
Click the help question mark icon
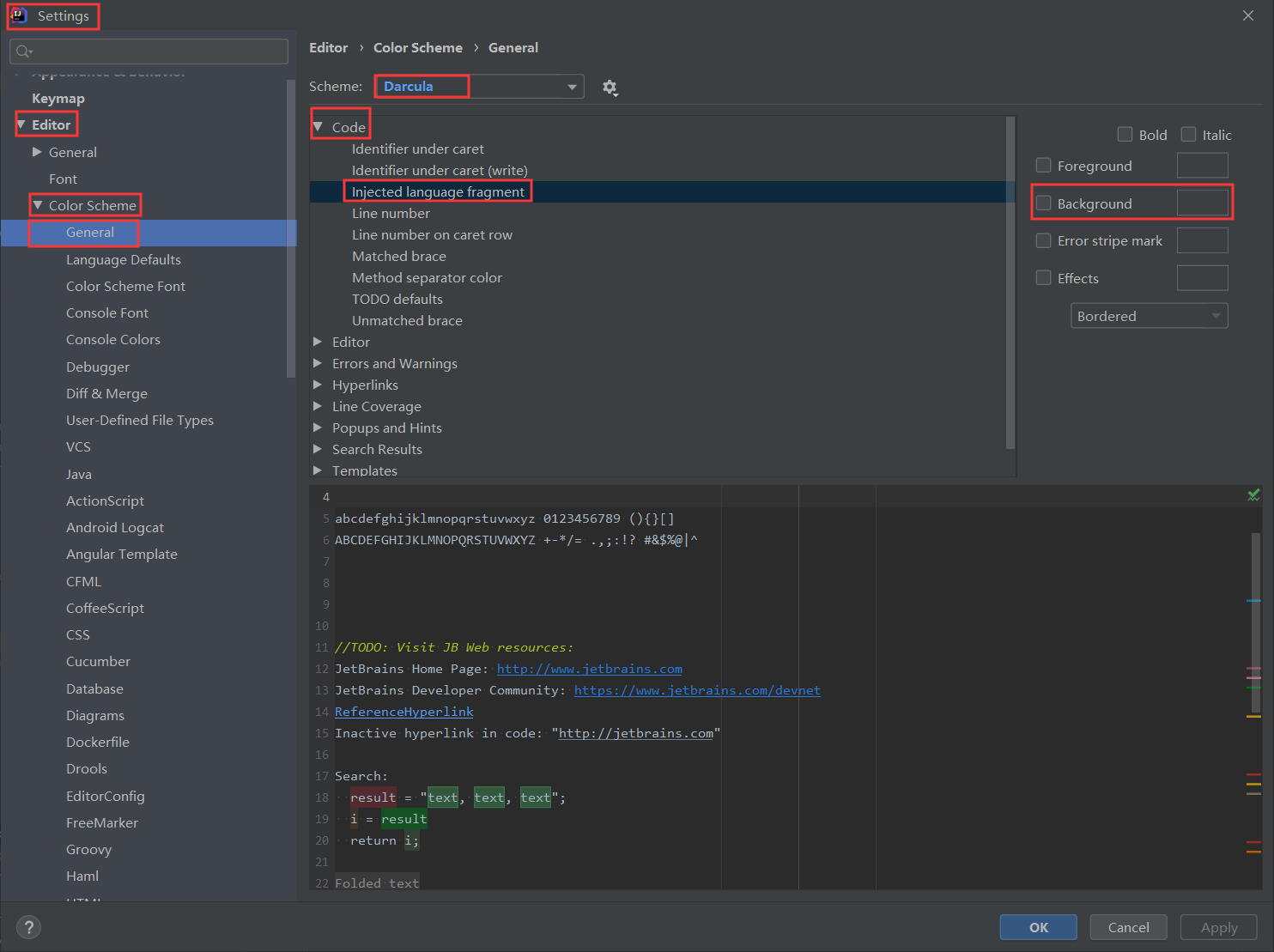point(28,927)
